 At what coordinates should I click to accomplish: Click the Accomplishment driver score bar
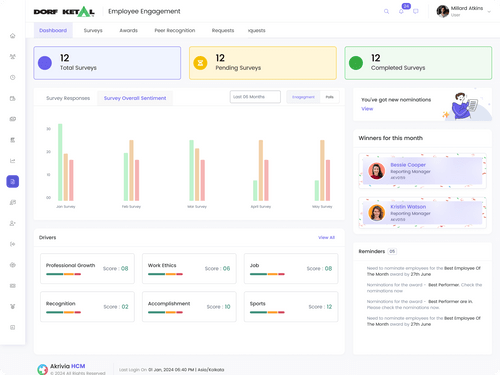(x=165, y=312)
